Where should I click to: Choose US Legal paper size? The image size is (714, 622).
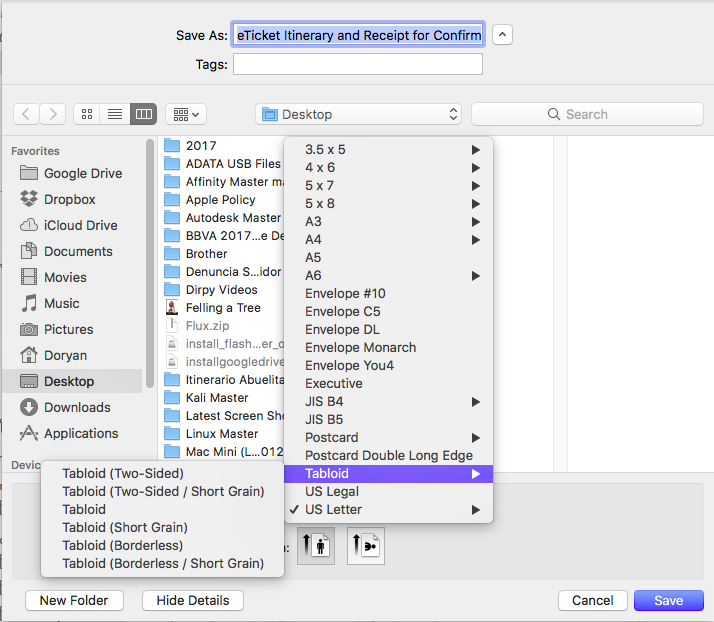tap(388, 491)
